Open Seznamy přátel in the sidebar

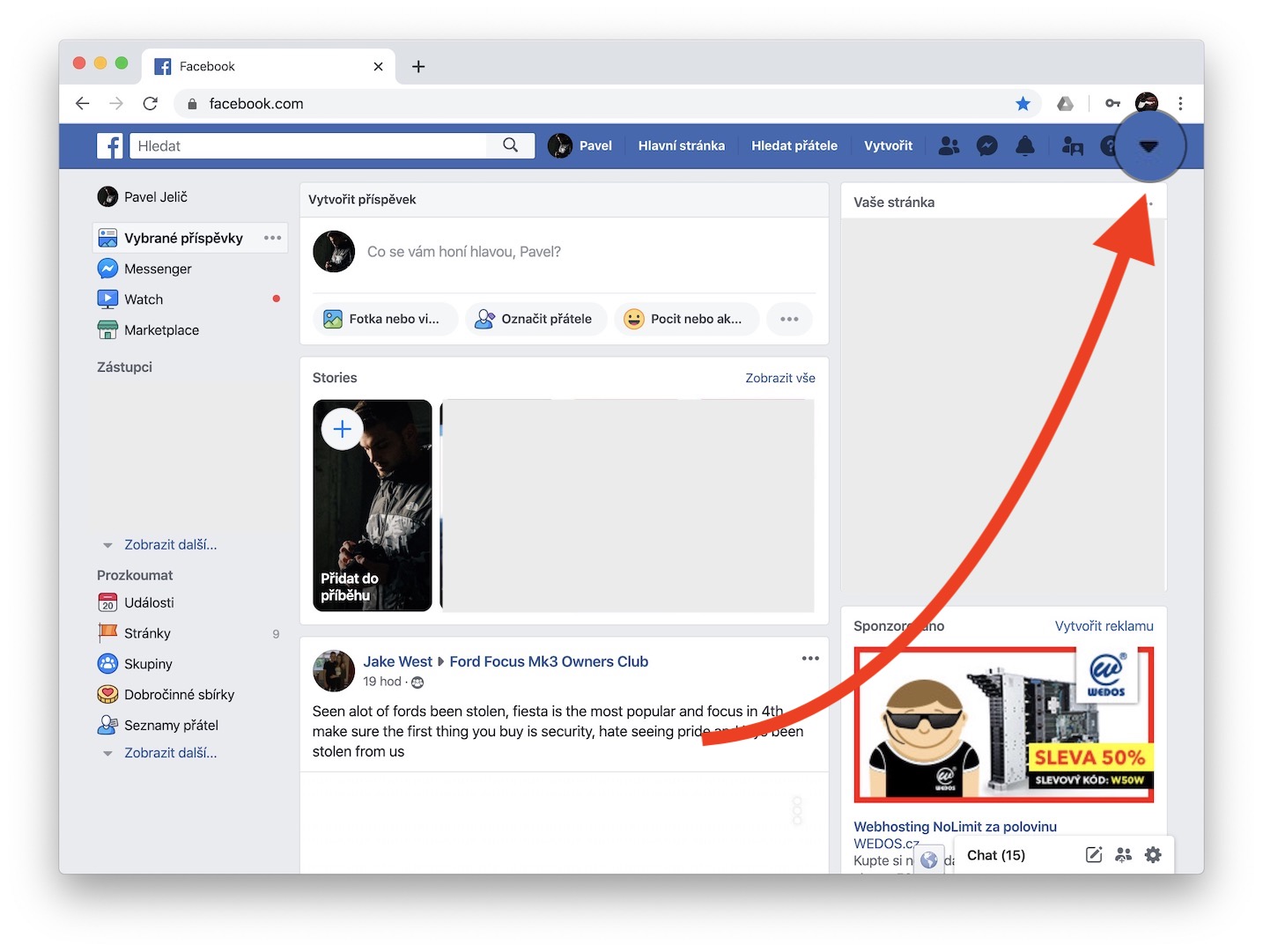click(x=159, y=726)
